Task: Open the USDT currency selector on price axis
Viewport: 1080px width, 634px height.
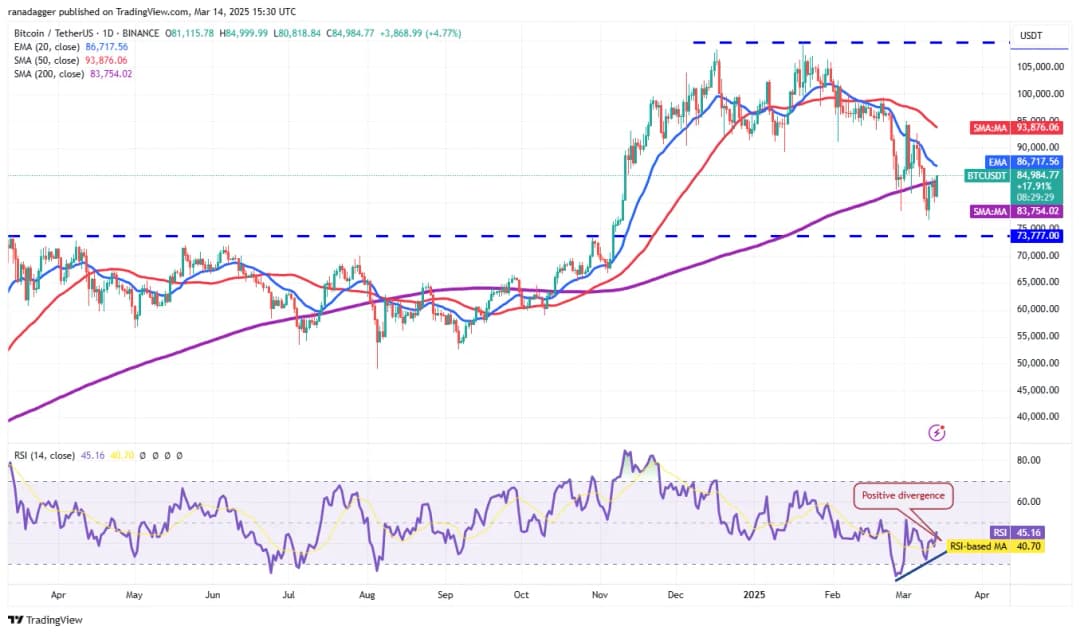Action: point(1032,36)
